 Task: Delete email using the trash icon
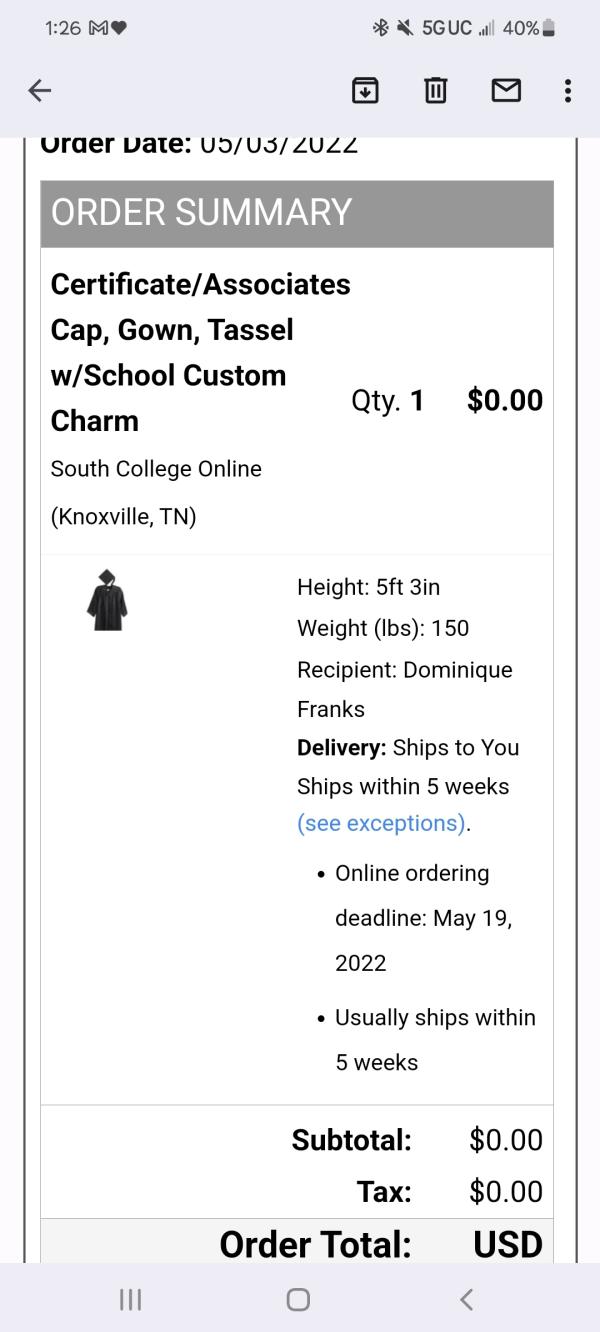435,91
